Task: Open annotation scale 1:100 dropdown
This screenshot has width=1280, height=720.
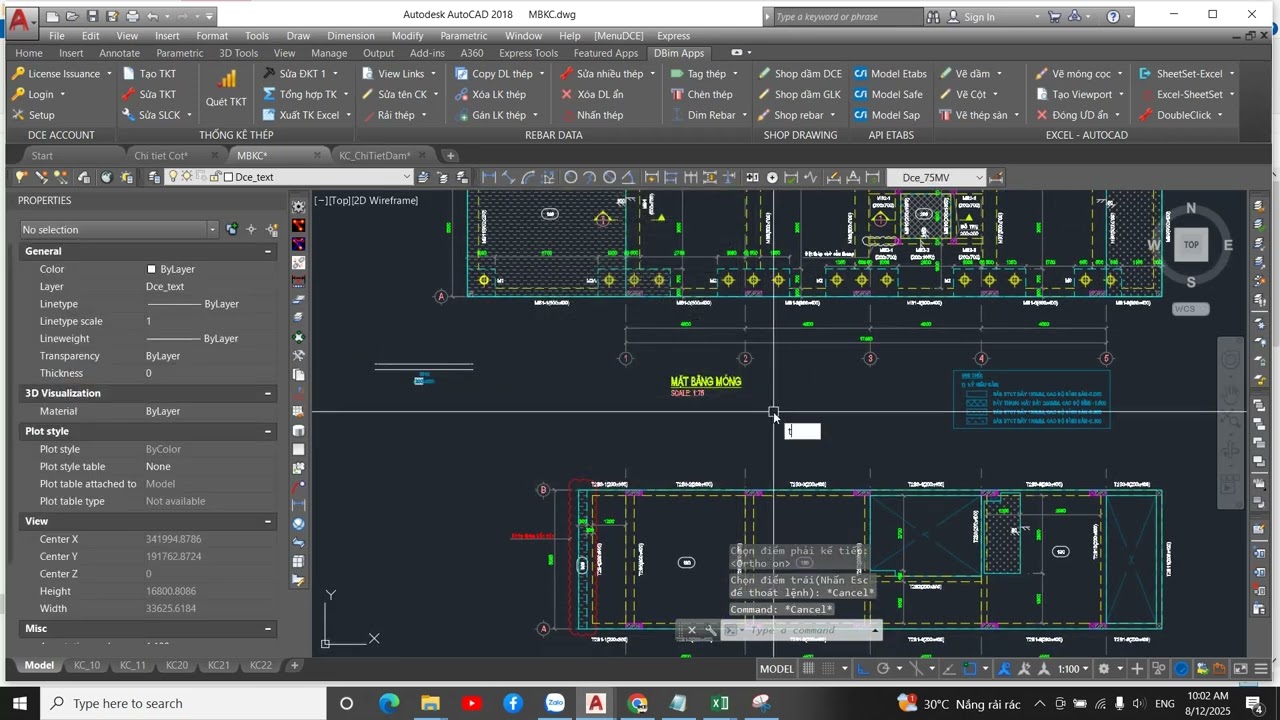Action: tap(1074, 669)
